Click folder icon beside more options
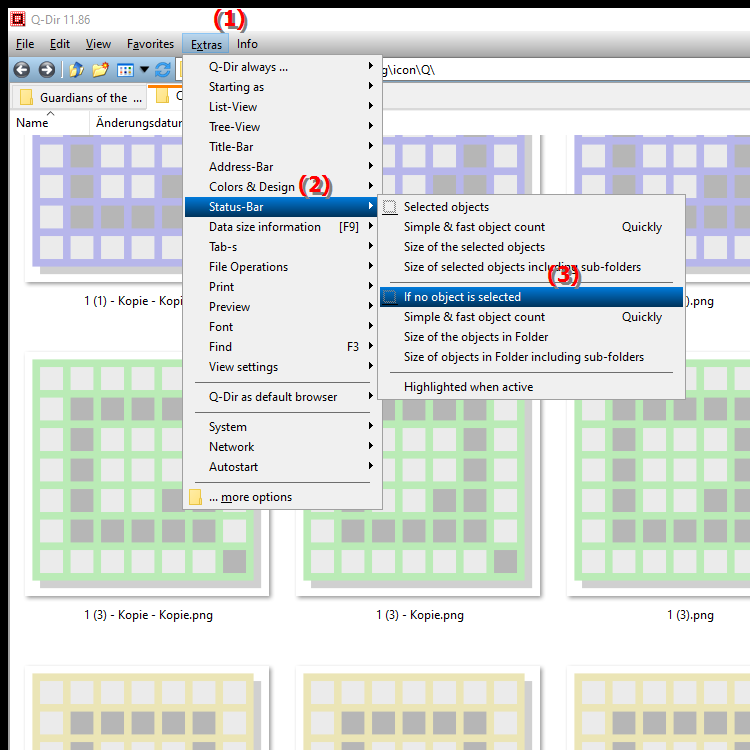Screen dimensions: 750x750 point(195,497)
